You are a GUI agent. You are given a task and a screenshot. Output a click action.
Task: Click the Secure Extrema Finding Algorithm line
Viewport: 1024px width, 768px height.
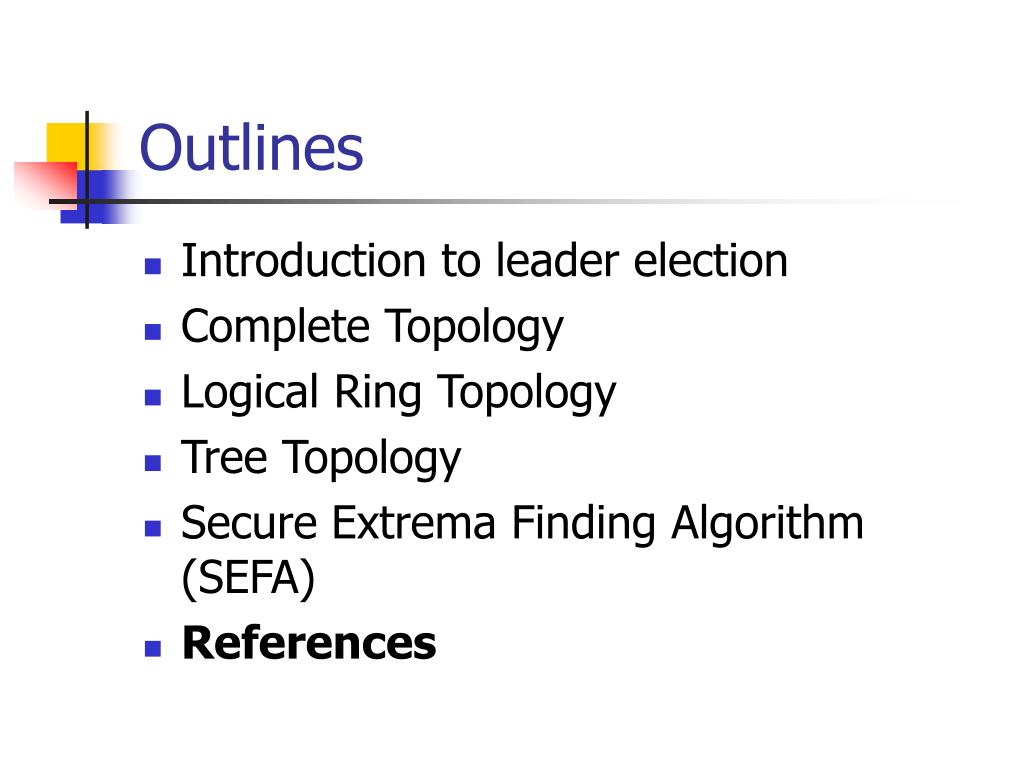tap(522, 523)
